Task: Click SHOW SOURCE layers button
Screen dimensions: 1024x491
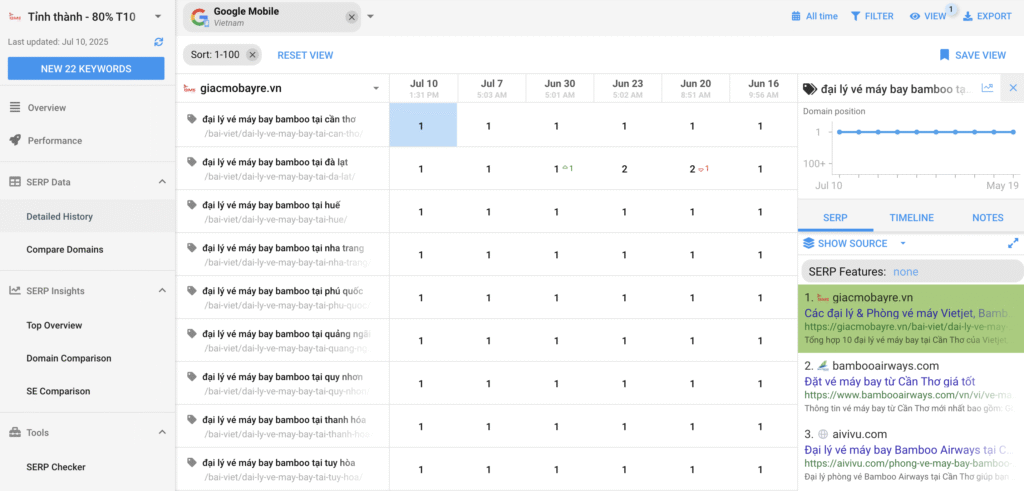Action: (845, 244)
